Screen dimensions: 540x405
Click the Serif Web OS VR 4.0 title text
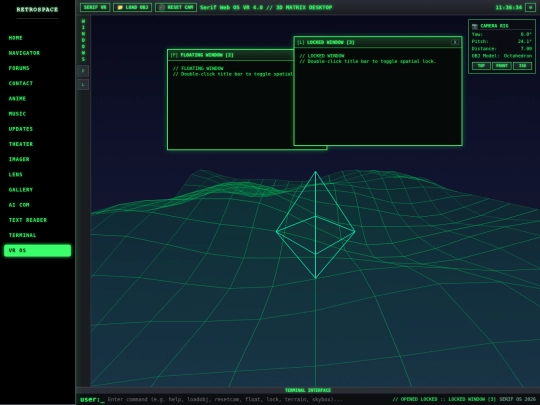click(266, 7)
